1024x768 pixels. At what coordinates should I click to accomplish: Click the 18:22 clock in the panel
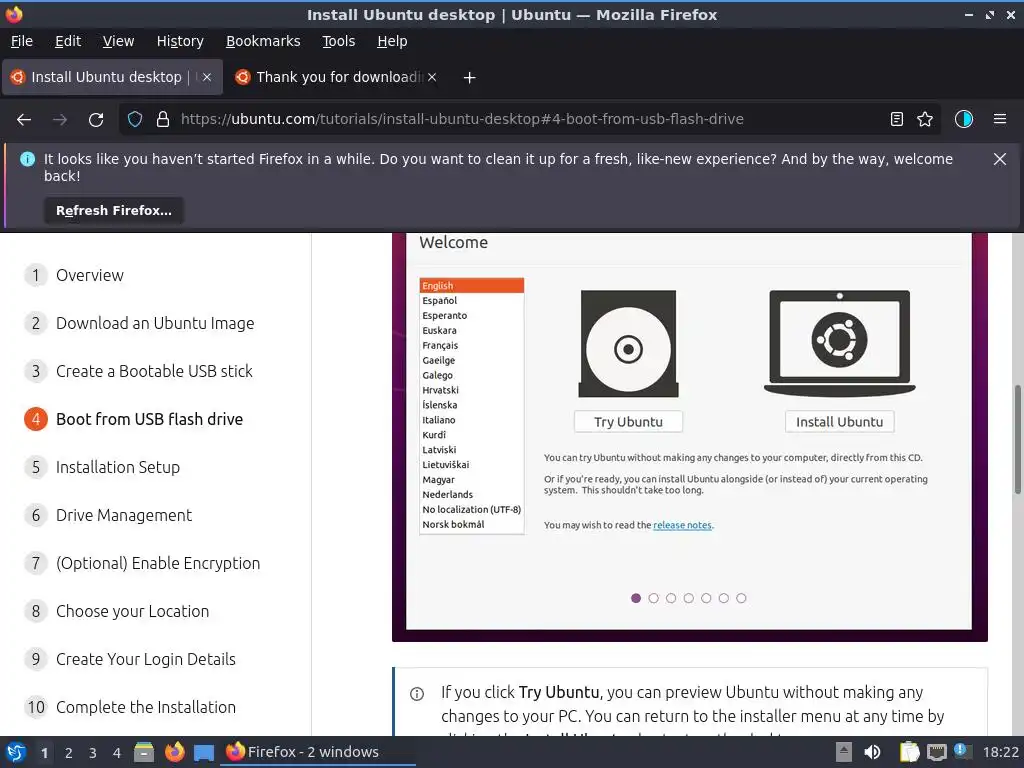pos(1000,752)
